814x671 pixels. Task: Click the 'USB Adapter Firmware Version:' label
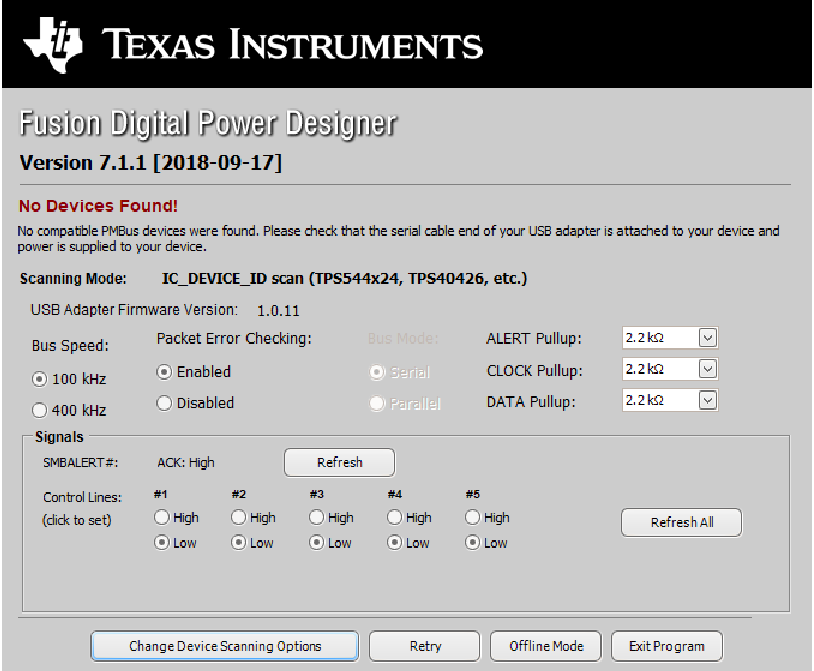(x=134, y=310)
